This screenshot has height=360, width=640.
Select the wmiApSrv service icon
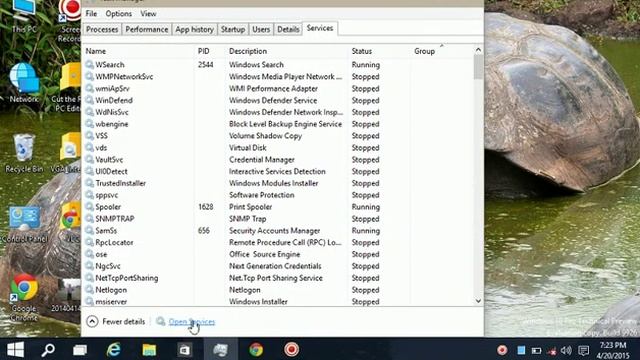tap(89, 88)
